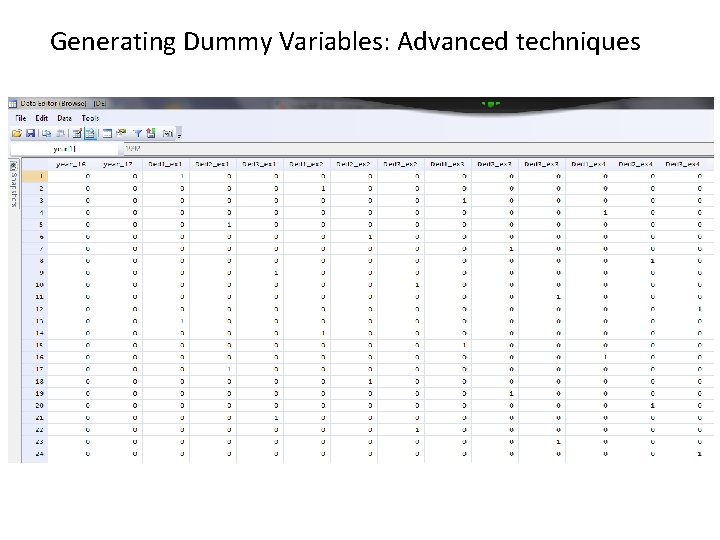The height and width of the screenshot is (540, 720).
Task: Select the Ded2_ex3 column header
Action: 495,164
